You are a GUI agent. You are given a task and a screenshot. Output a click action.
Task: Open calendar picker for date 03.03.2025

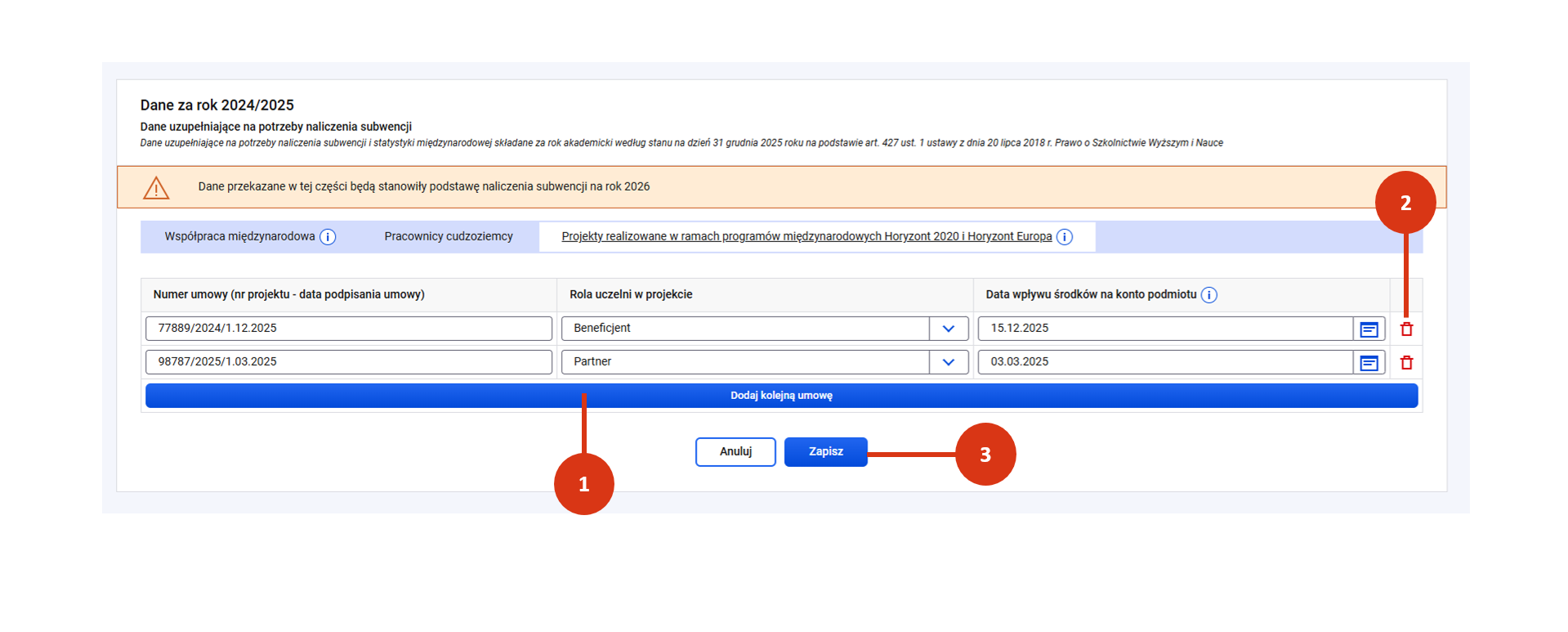[1369, 363]
